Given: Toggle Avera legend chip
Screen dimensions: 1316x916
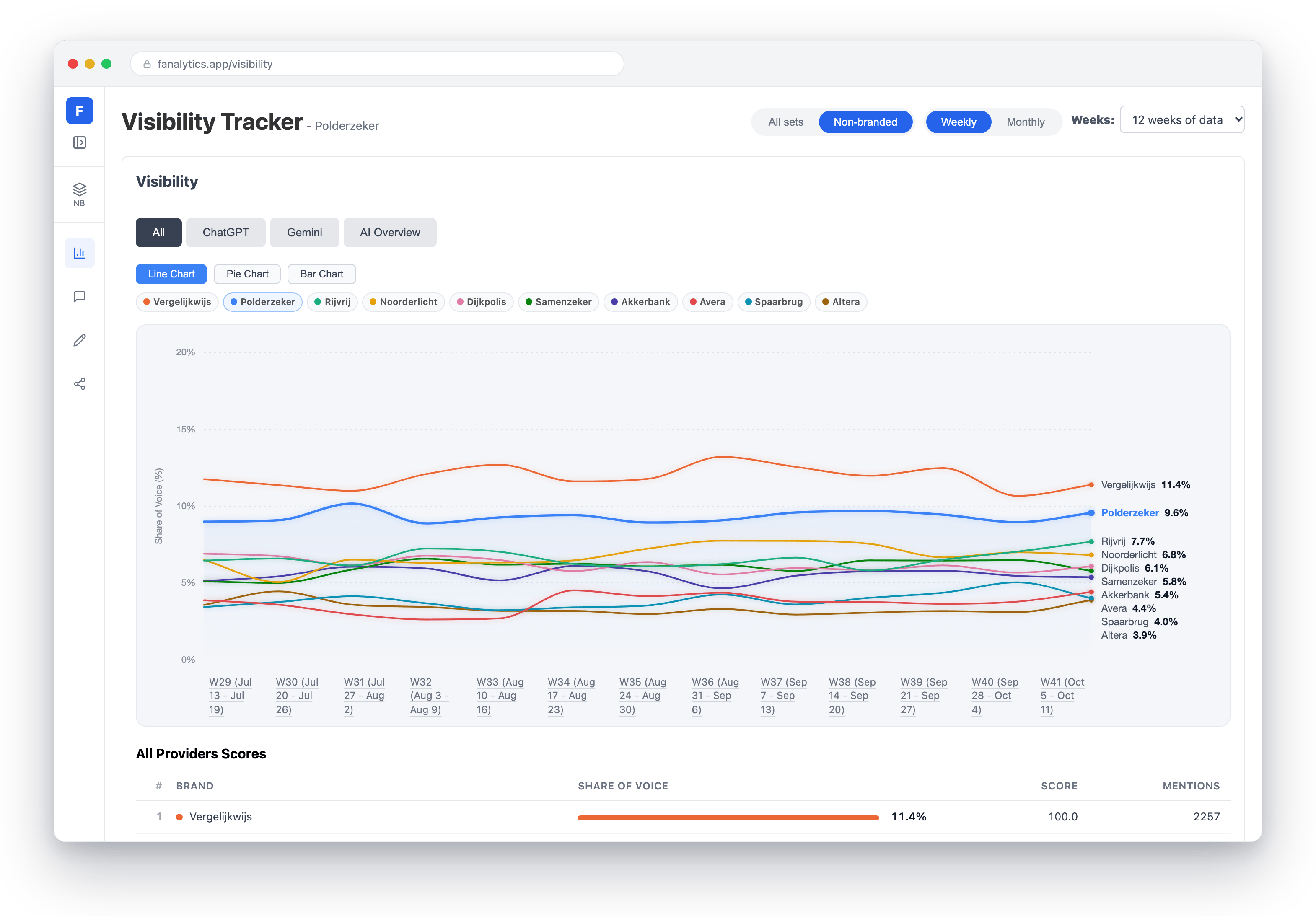Looking at the screenshot, I should coord(708,302).
